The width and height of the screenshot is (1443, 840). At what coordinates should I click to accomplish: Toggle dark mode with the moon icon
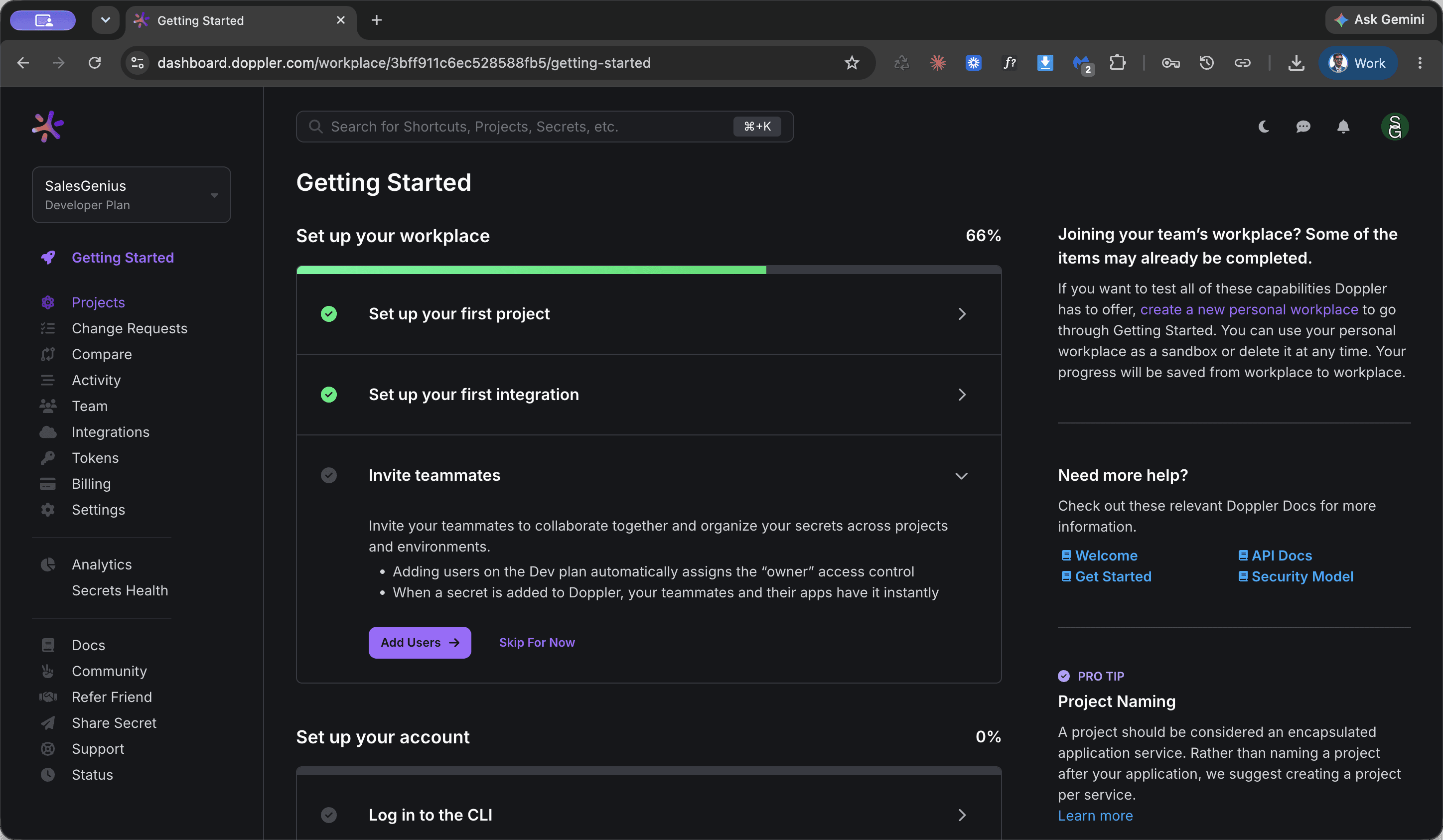pos(1264,127)
